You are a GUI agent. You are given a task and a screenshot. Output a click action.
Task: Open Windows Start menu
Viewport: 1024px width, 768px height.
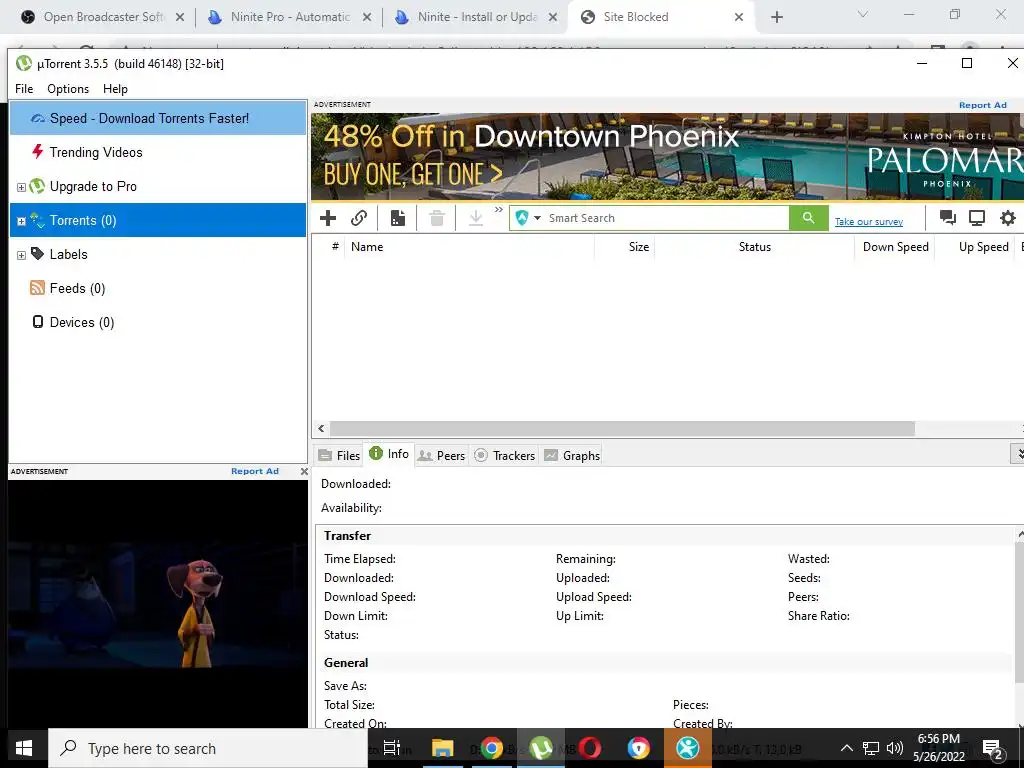[x=24, y=748]
